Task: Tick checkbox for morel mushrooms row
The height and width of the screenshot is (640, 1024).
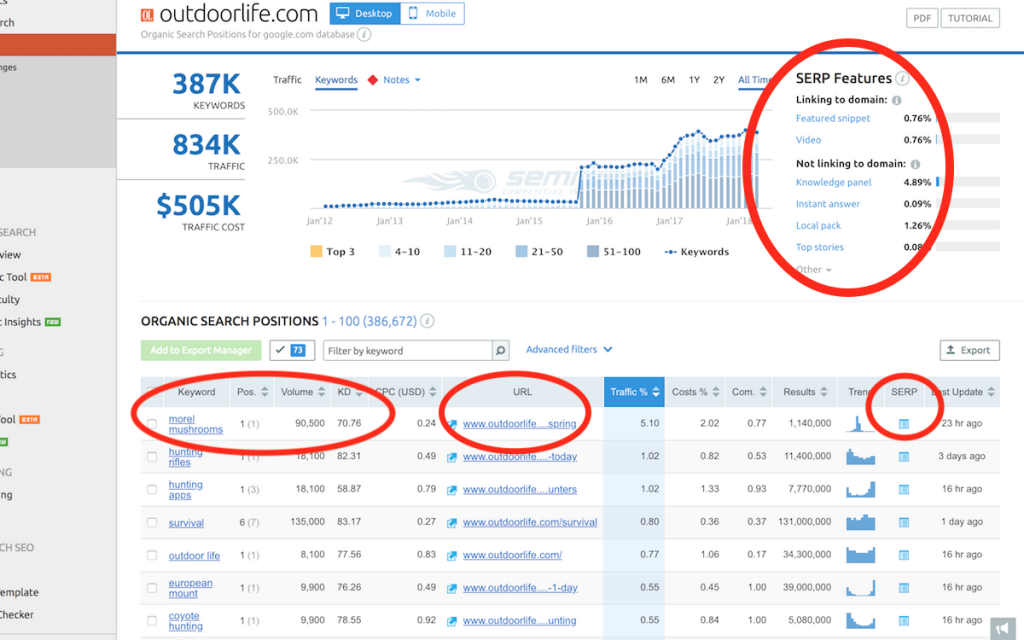Action: 152,424
